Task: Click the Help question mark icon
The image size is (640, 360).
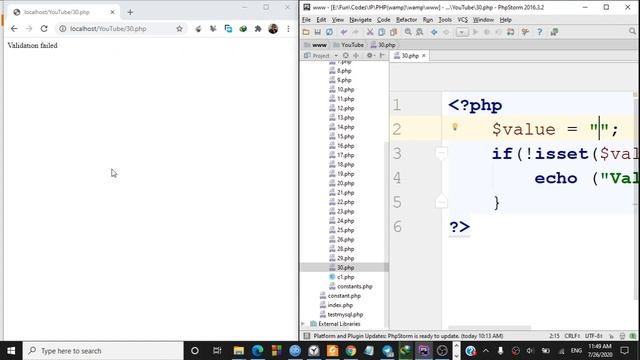Action: click(x=540, y=32)
